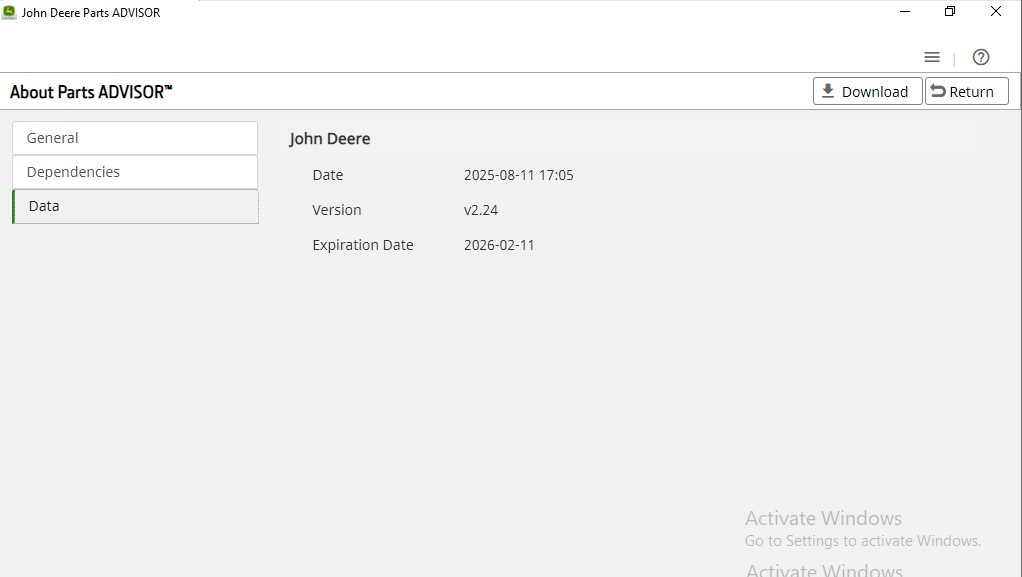Click the About Parts ADVISOR title

91,92
